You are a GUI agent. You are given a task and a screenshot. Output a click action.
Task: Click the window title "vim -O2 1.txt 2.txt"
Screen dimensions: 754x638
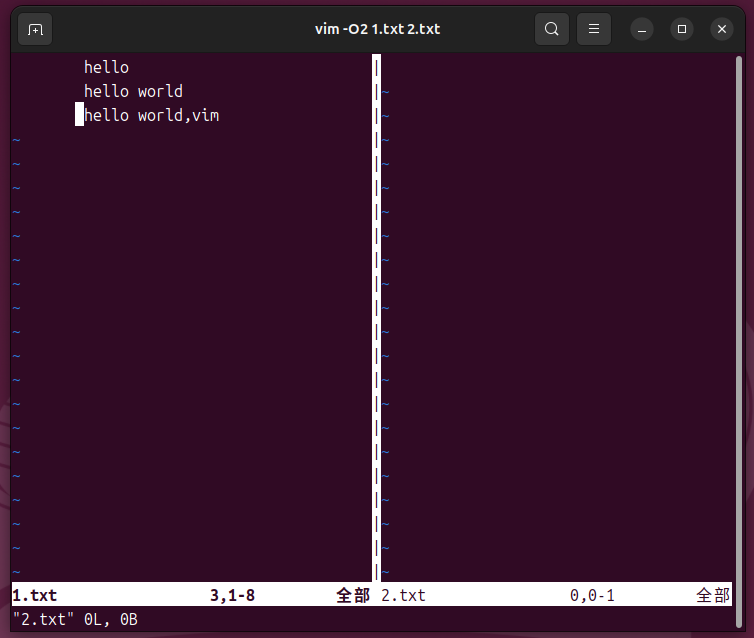[x=377, y=29]
